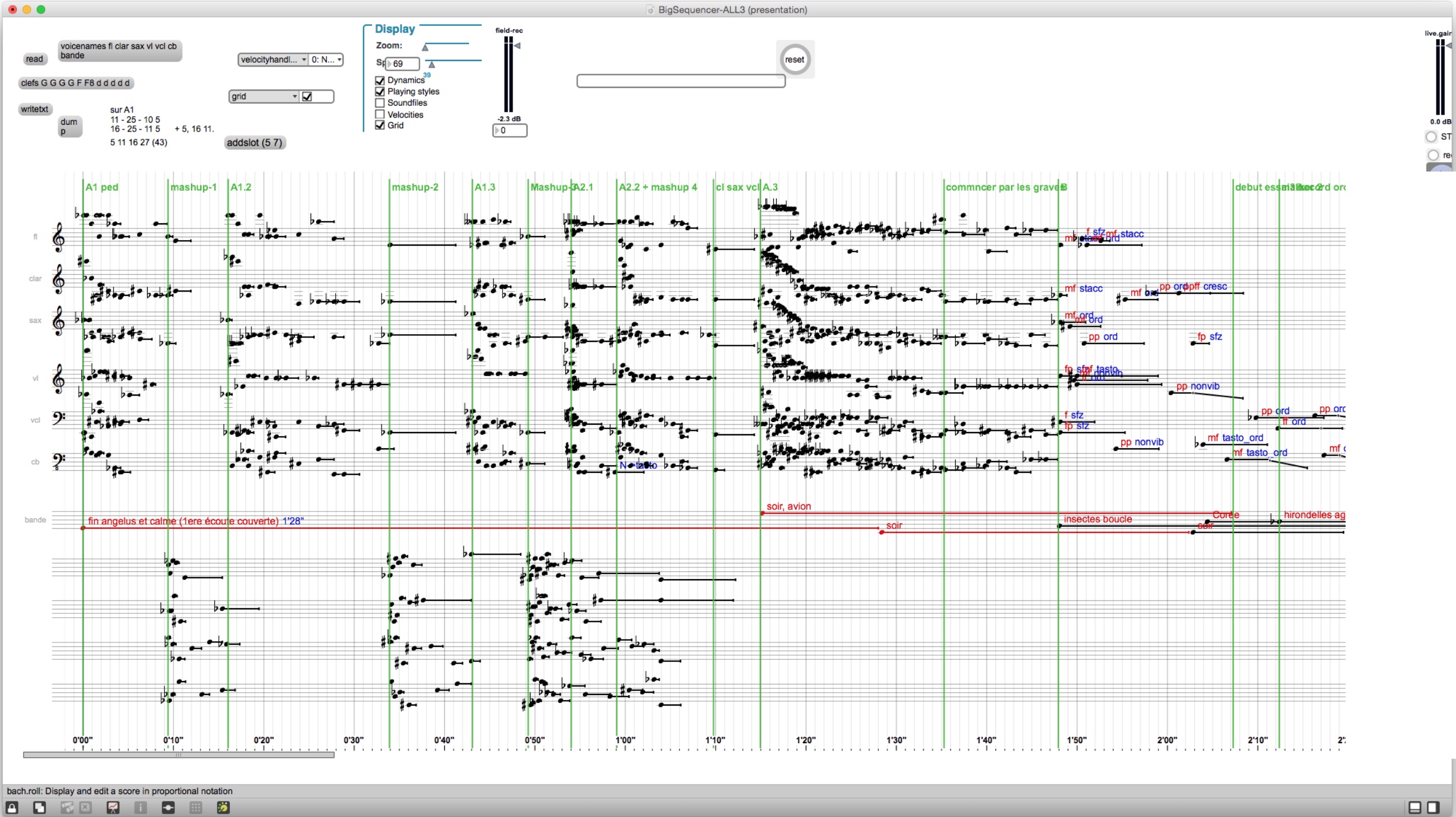Image resolution: width=1456 pixels, height=817 pixels.
Task: Adjust the Zoom slider handle
Action: (425, 48)
